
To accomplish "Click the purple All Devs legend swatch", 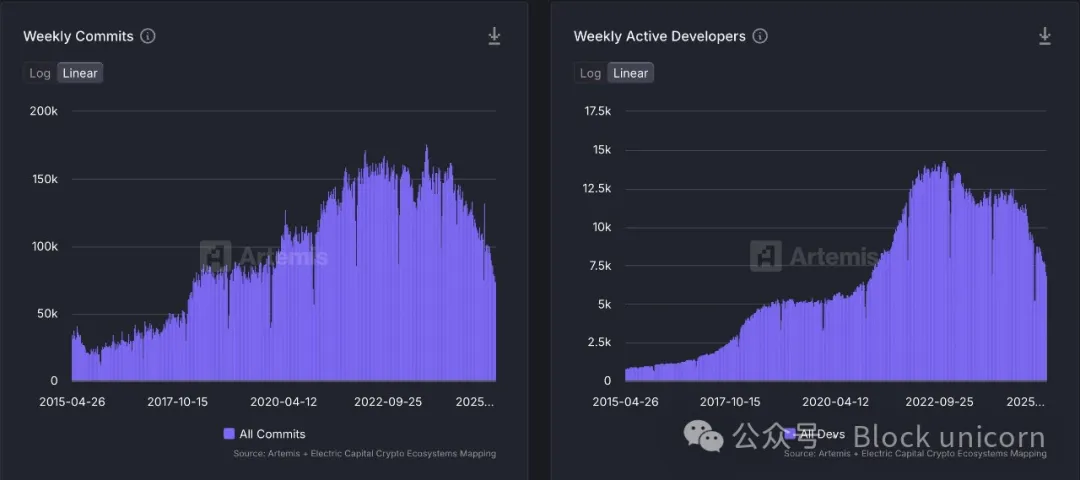I will (x=790, y=434).
